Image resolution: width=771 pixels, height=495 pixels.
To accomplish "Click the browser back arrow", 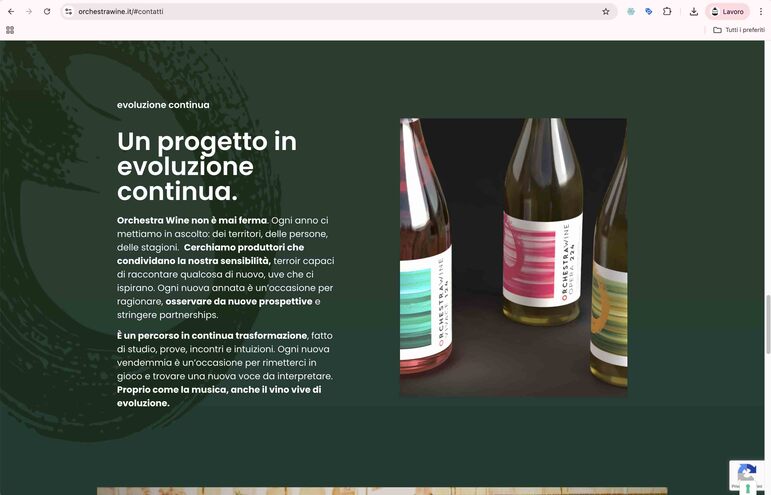I will (11, 11).
